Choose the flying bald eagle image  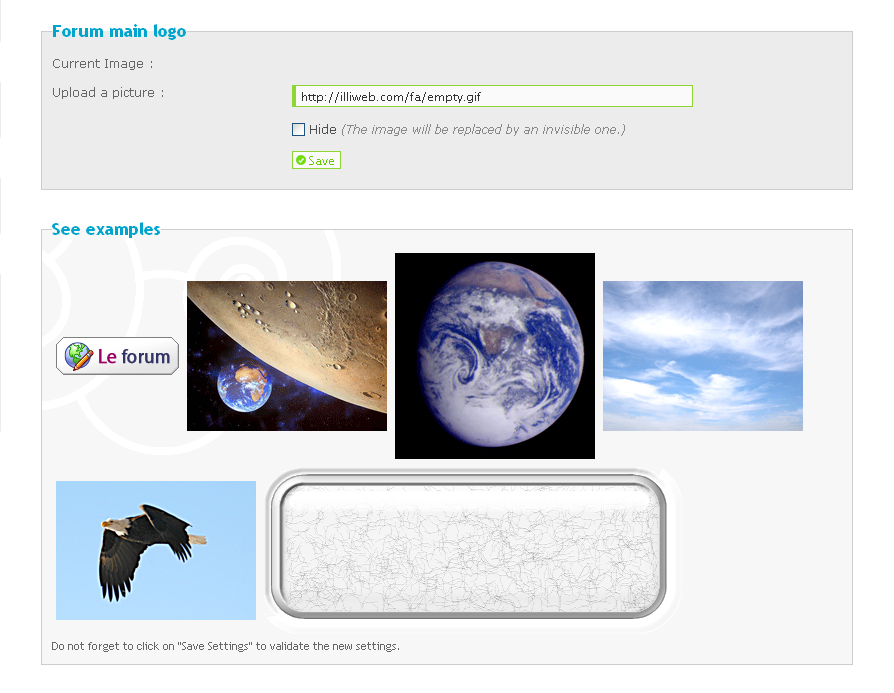(156, 550)
